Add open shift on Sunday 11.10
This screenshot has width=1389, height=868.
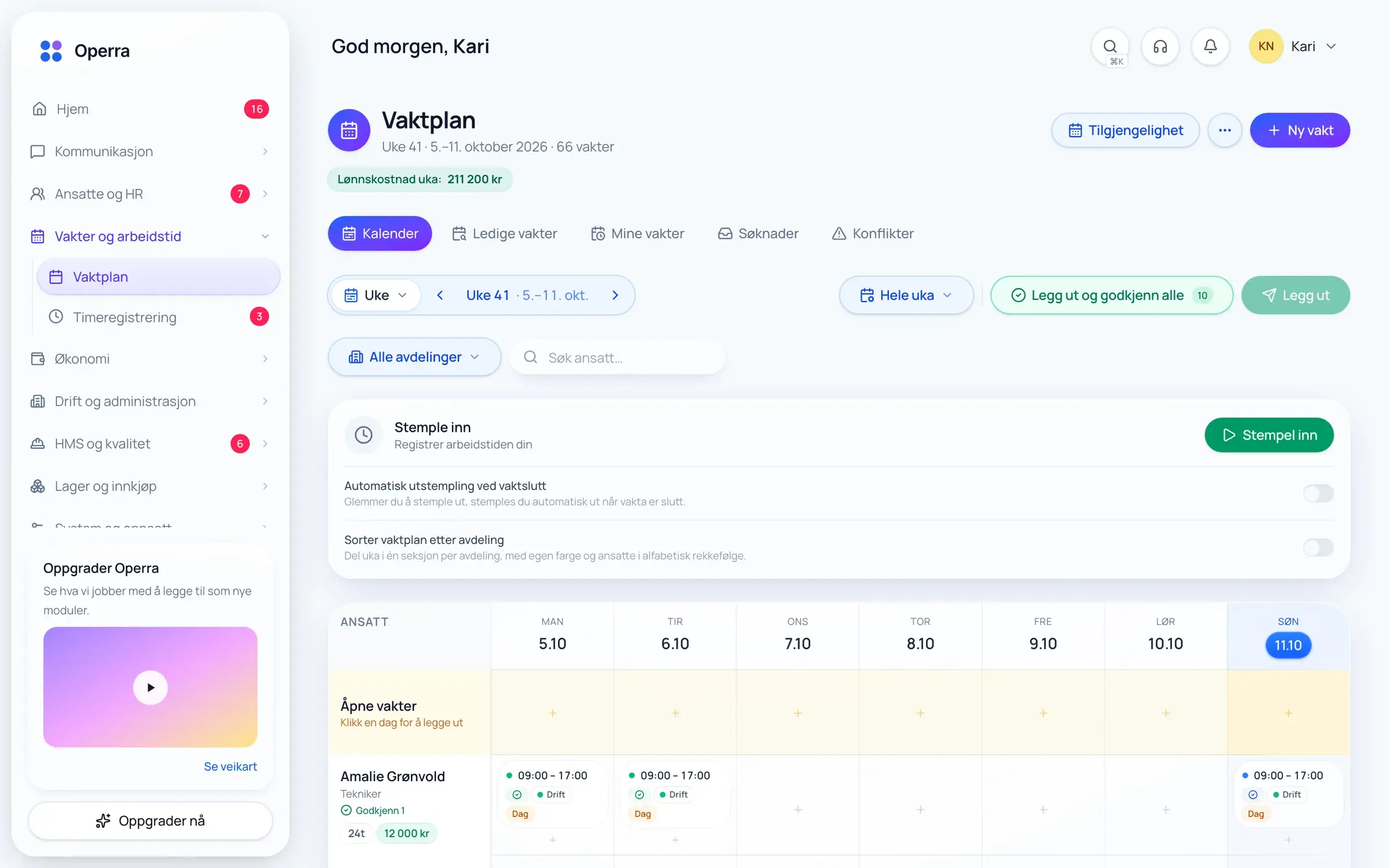1288,713
